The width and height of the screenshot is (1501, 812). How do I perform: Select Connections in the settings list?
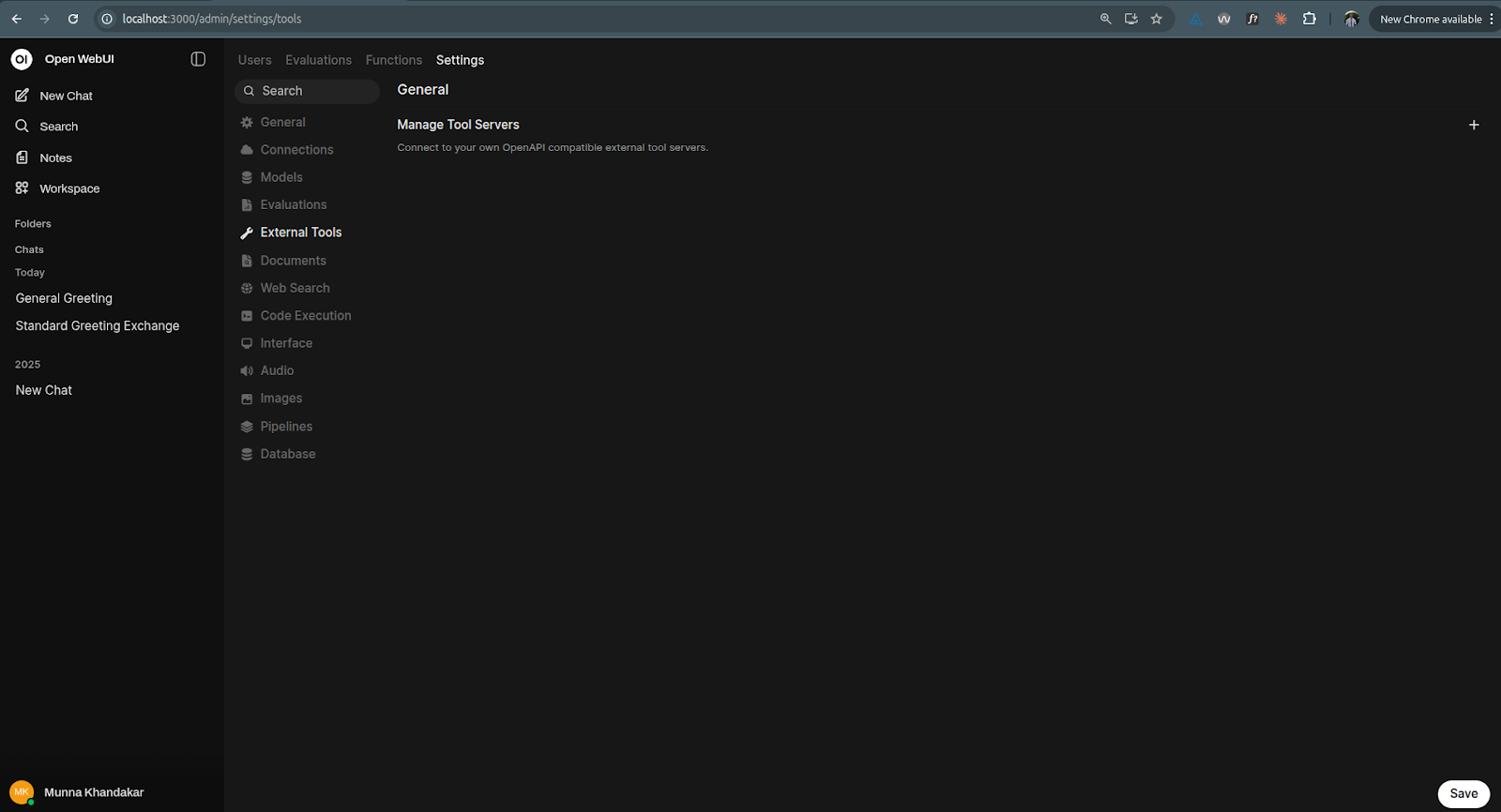[x=296, y=150]
